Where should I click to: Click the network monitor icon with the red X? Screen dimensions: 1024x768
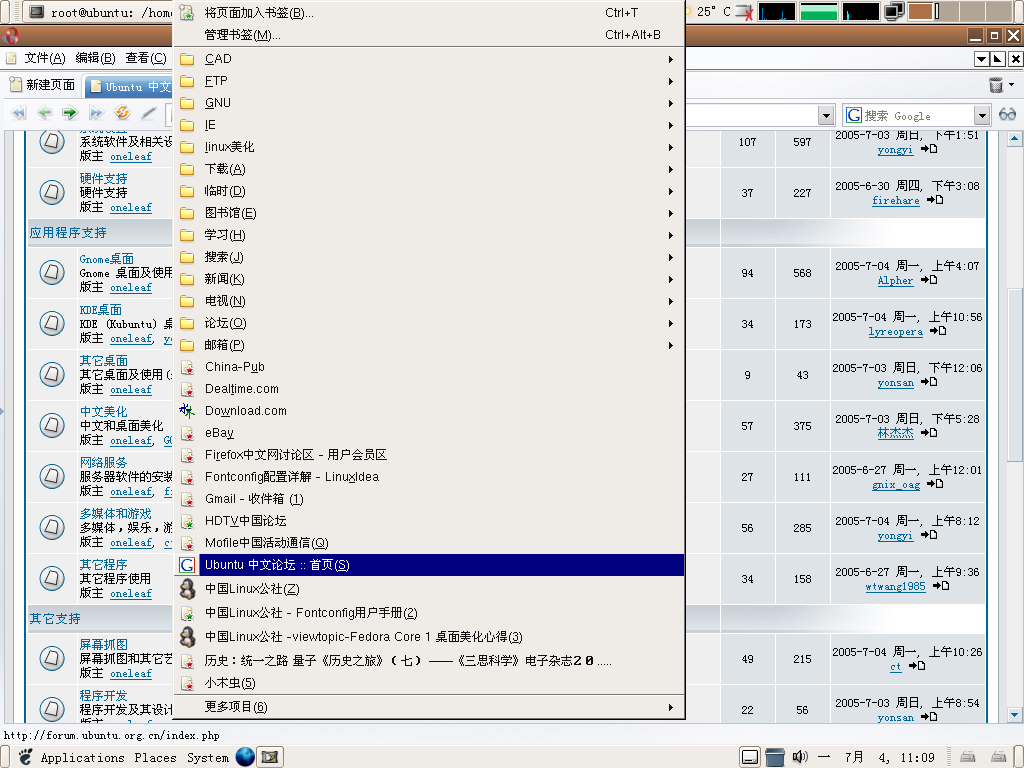click(x=744, y=12)
